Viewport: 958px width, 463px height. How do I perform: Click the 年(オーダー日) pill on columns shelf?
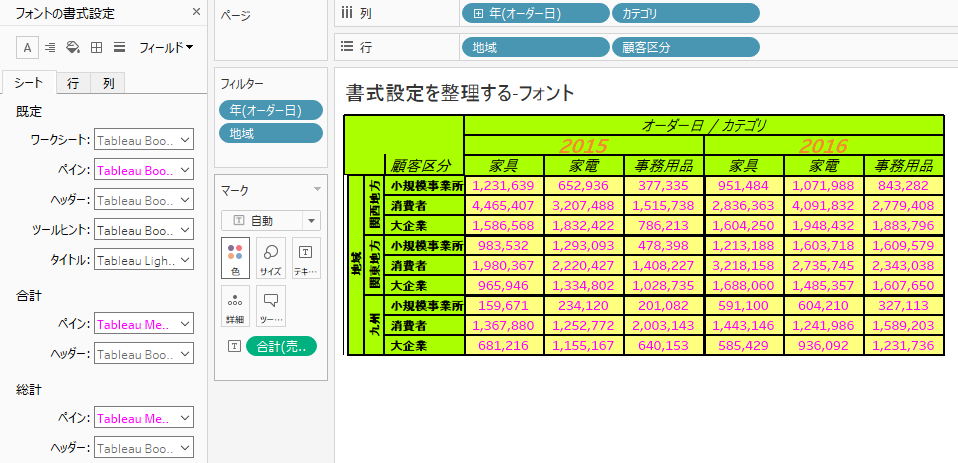536,13
